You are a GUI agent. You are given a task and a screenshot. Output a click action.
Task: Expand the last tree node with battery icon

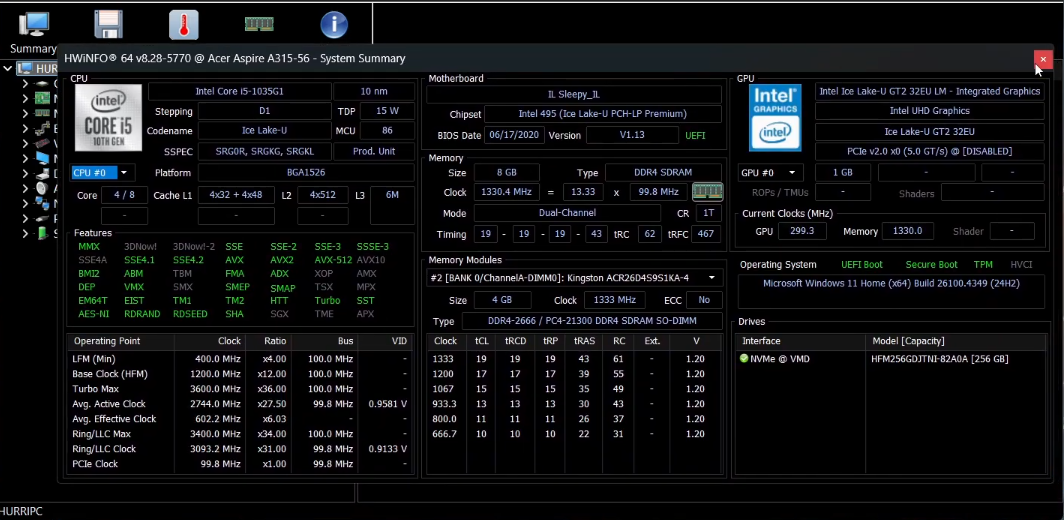[25, 233]
